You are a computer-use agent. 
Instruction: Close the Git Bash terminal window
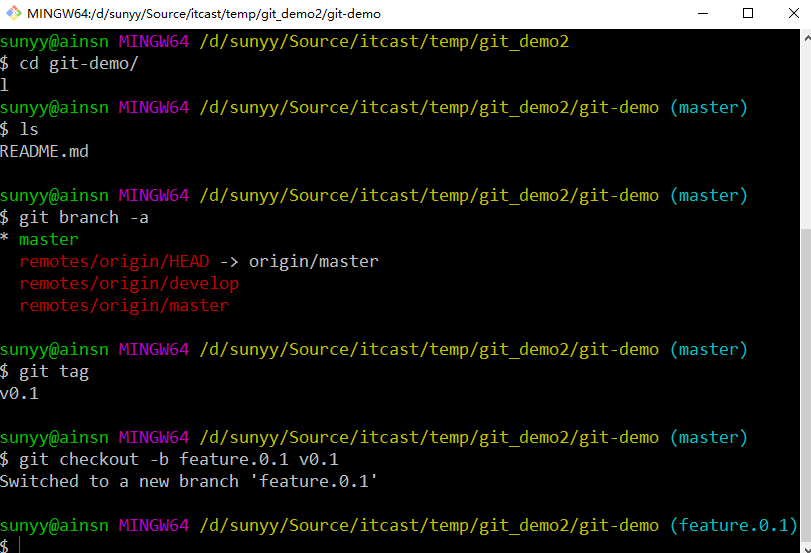coord(790,14)
